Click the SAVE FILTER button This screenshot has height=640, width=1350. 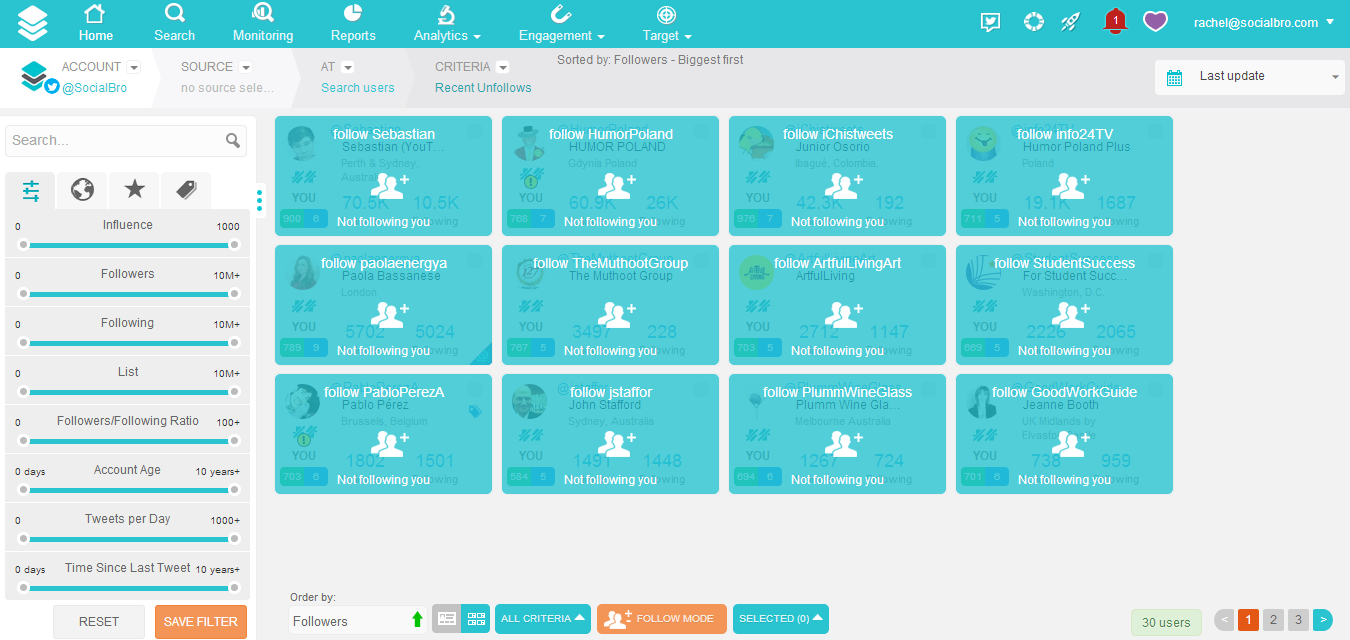pos(201,622)
